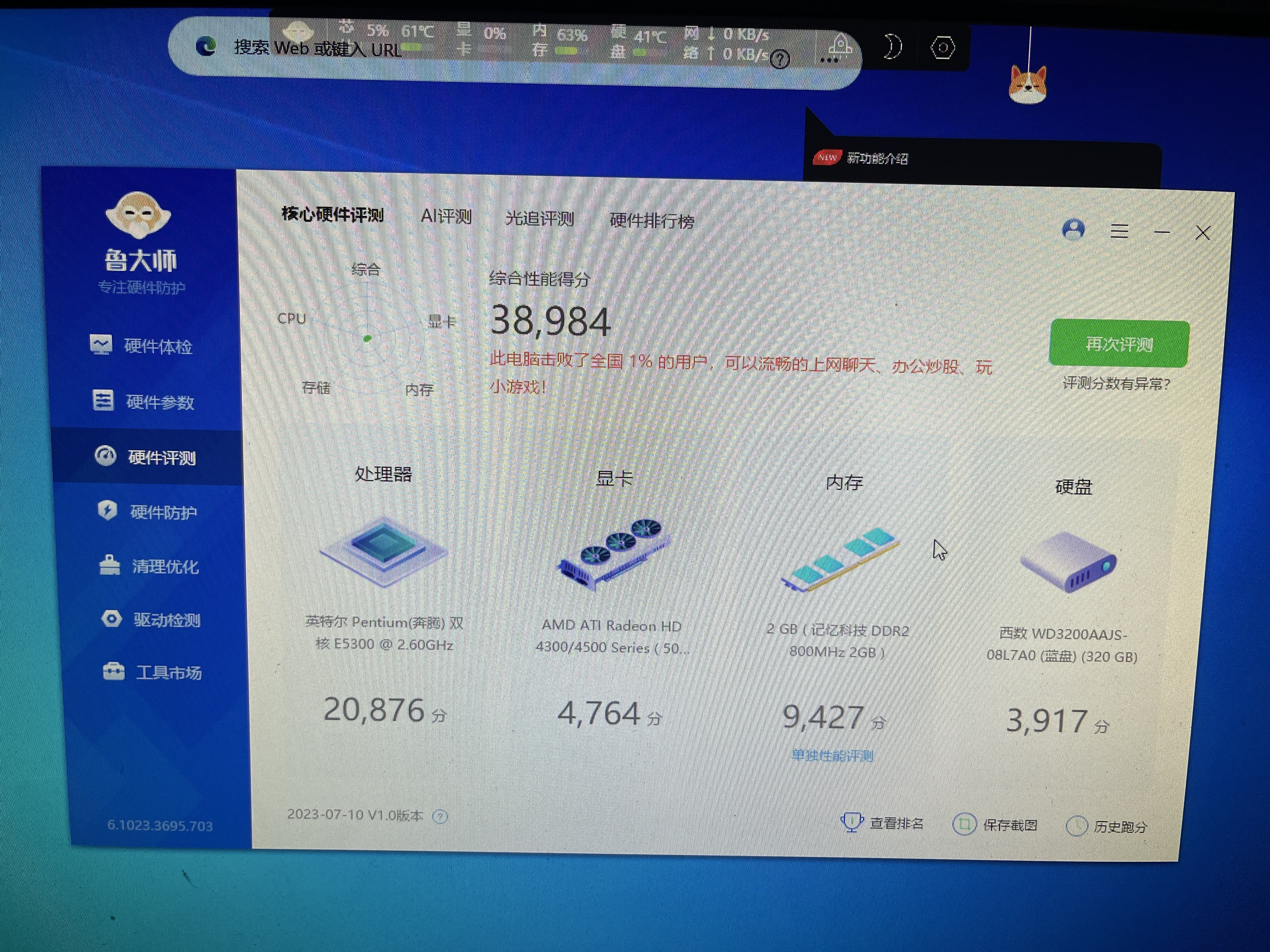The height and width of the screenshot is (952, 1270).
Task: Click the 驱动检测 gear icon
Action: click(112, 618)
